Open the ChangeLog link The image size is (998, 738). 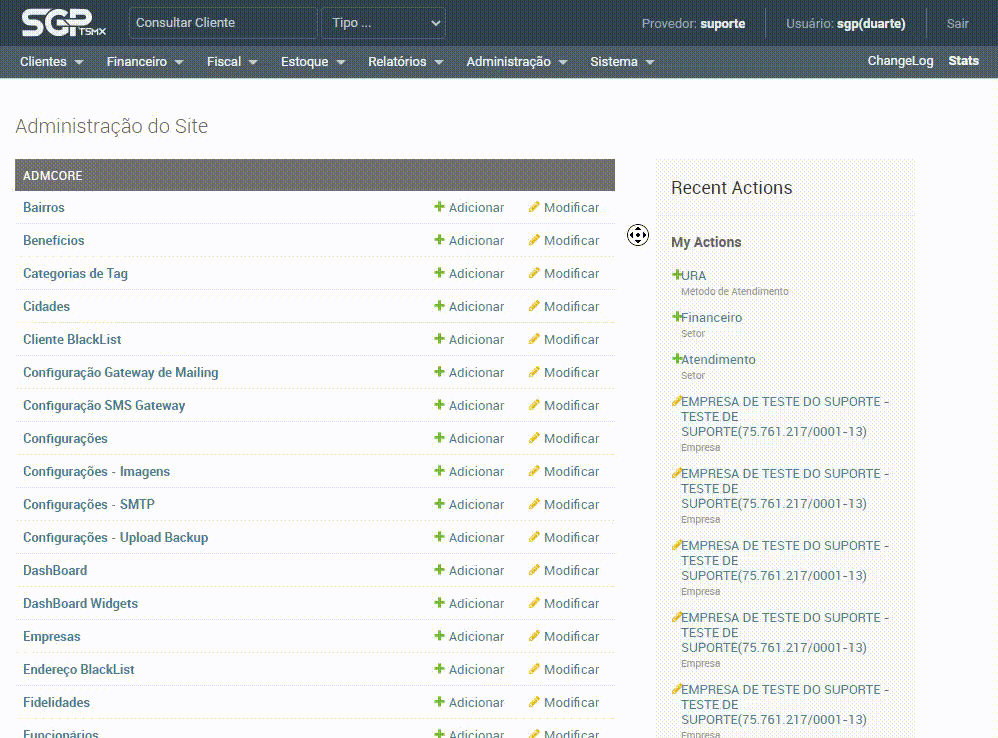point(900,61)
